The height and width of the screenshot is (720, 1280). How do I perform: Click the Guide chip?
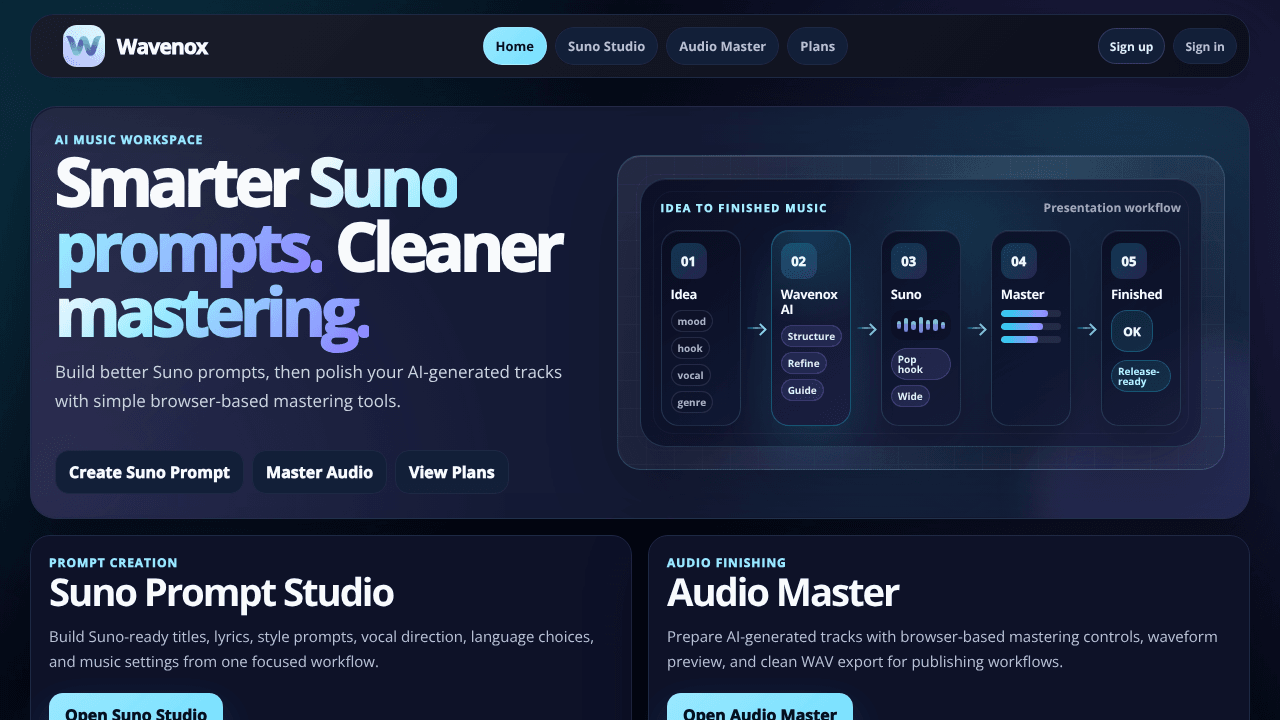(802, 390)
